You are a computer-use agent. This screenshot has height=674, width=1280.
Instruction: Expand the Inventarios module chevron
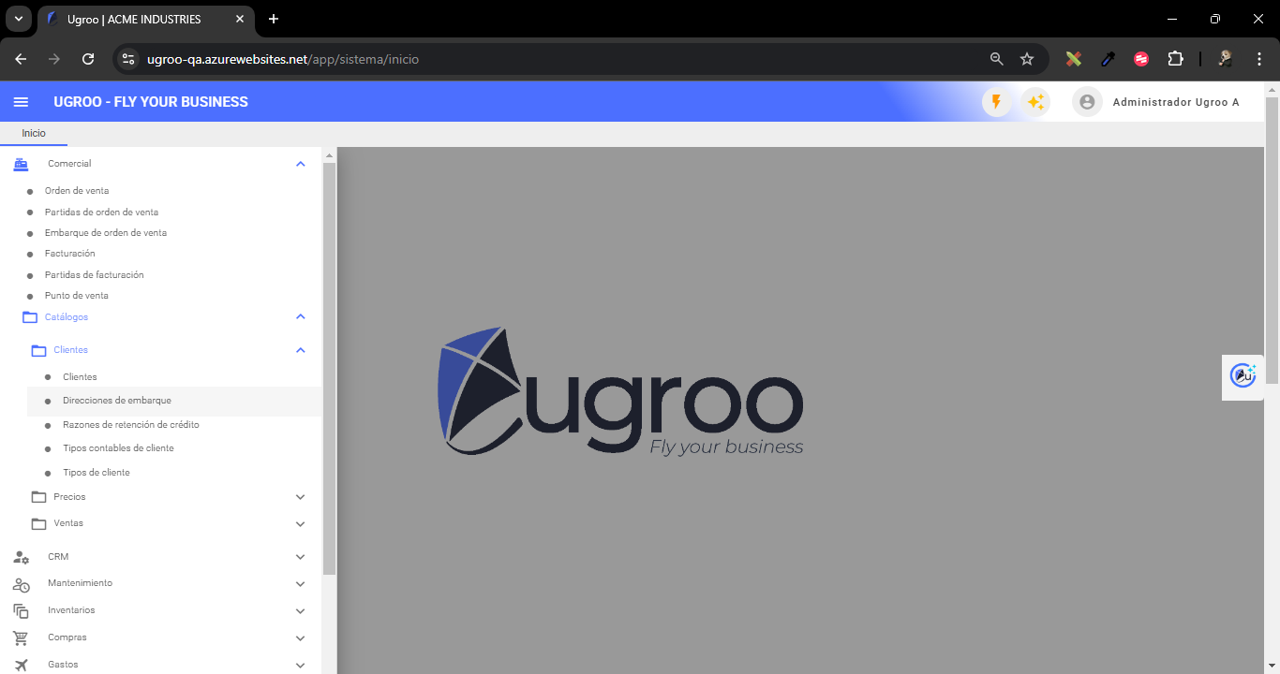(x=300, y=611)
